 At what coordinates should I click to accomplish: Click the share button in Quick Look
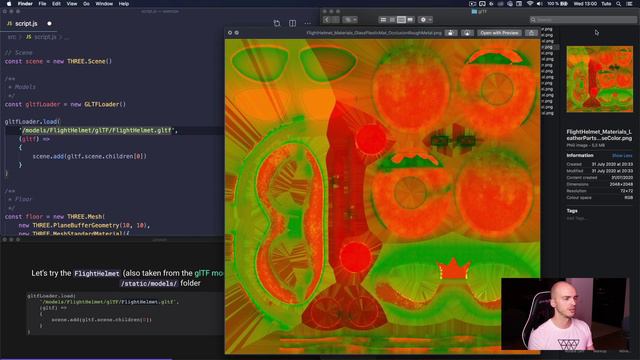[531, 33]
